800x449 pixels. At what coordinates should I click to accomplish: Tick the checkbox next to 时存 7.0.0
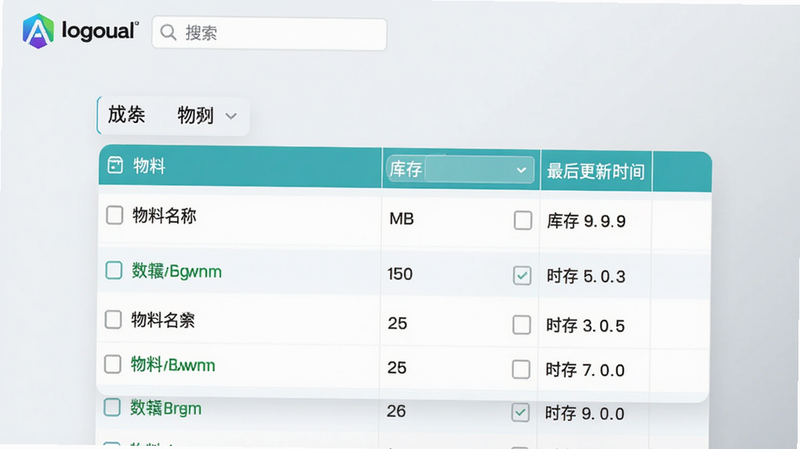[521, 369]
